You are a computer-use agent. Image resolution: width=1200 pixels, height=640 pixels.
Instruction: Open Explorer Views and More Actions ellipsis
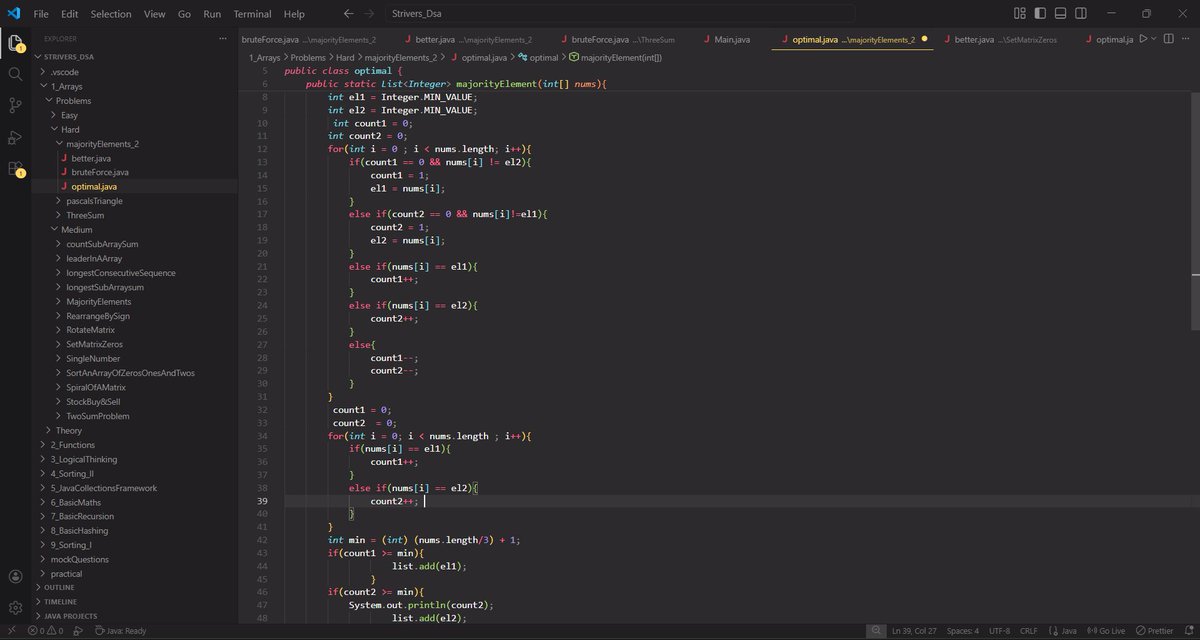coord(223,38)
